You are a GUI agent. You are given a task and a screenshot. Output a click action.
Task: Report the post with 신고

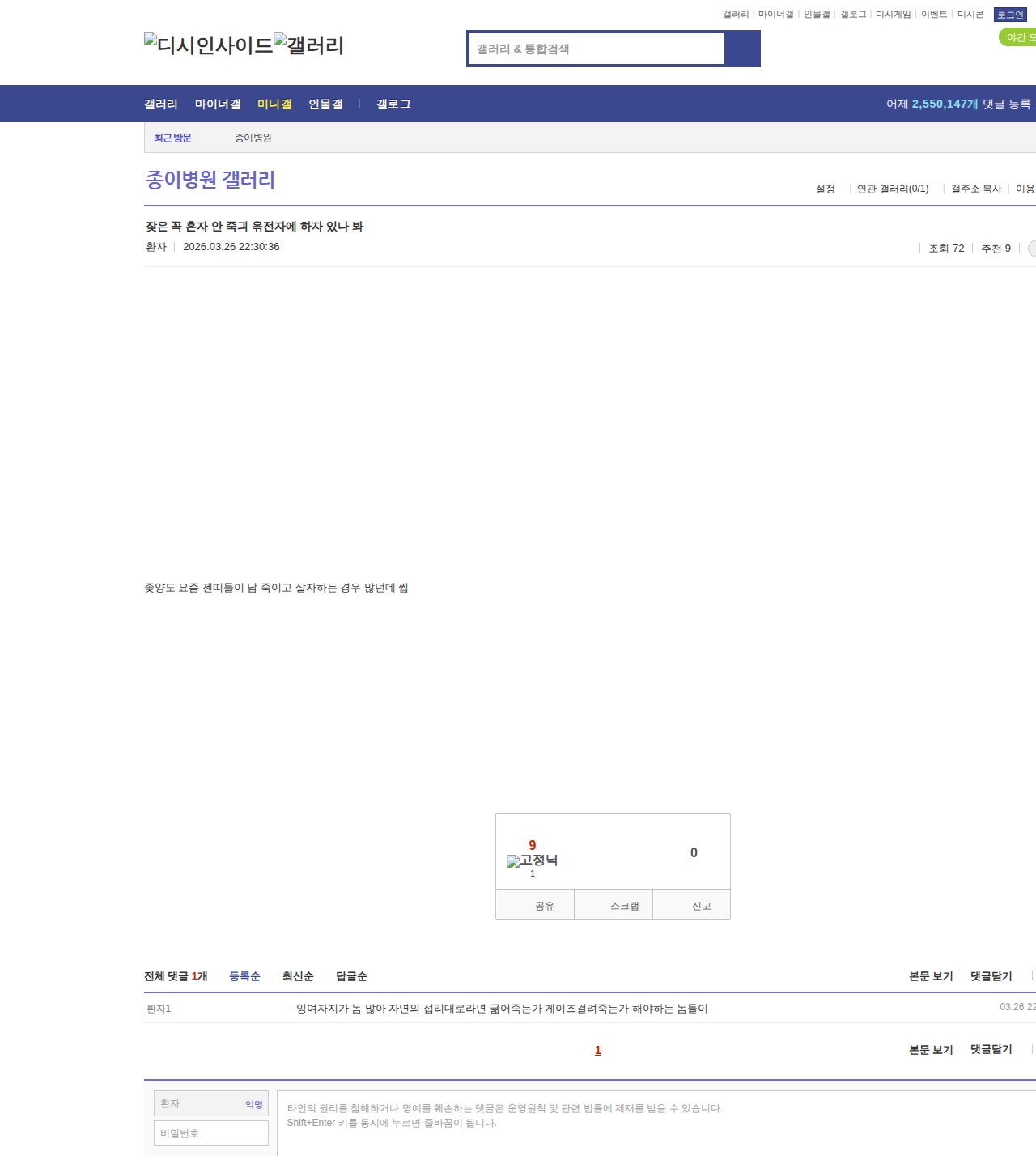pyautogui.click(x=692, y=905)
